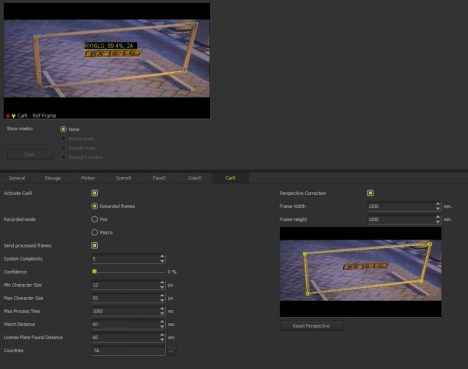
Task: Open the Countries browse ellipsis button
Action: pyautogui.click(x=171, y=350)
